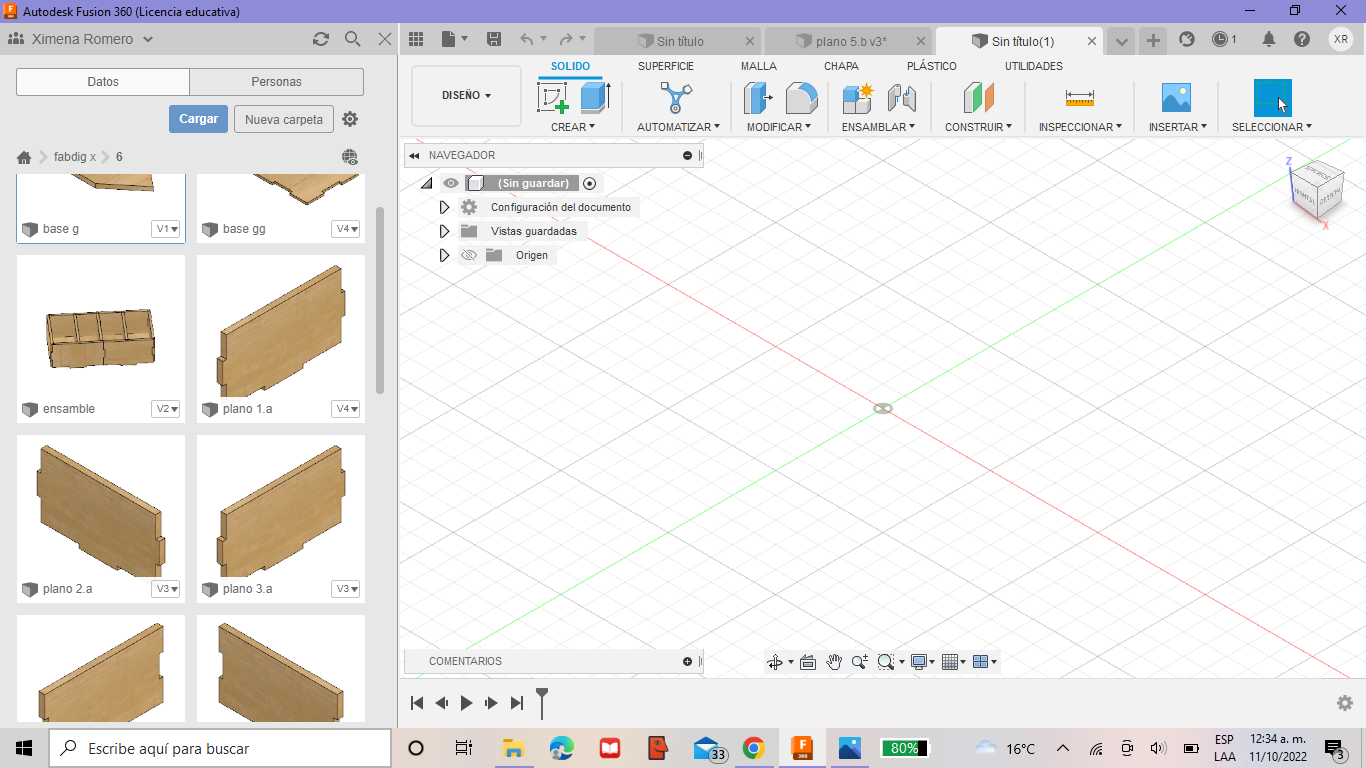
Task: Click the data panel vertical scrollbar
Action: pyautogui.click(x=380, y=300)
